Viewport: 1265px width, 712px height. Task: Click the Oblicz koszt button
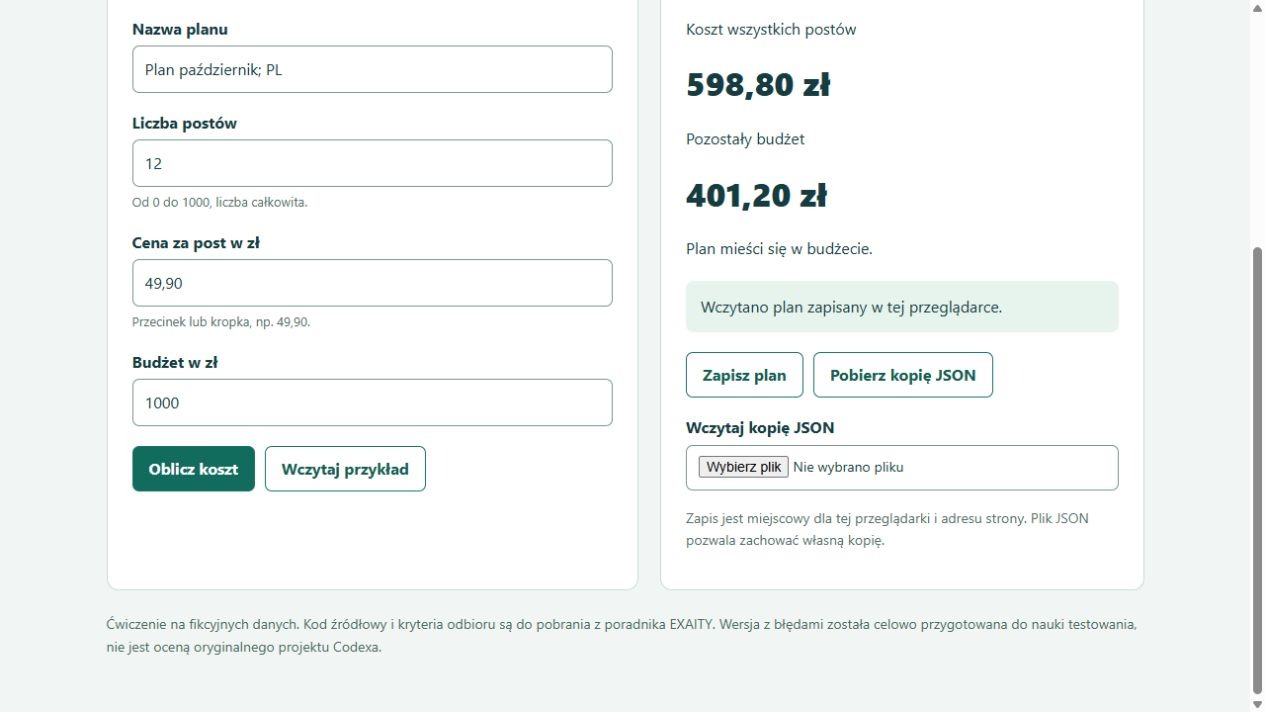[x=193, y=469]
